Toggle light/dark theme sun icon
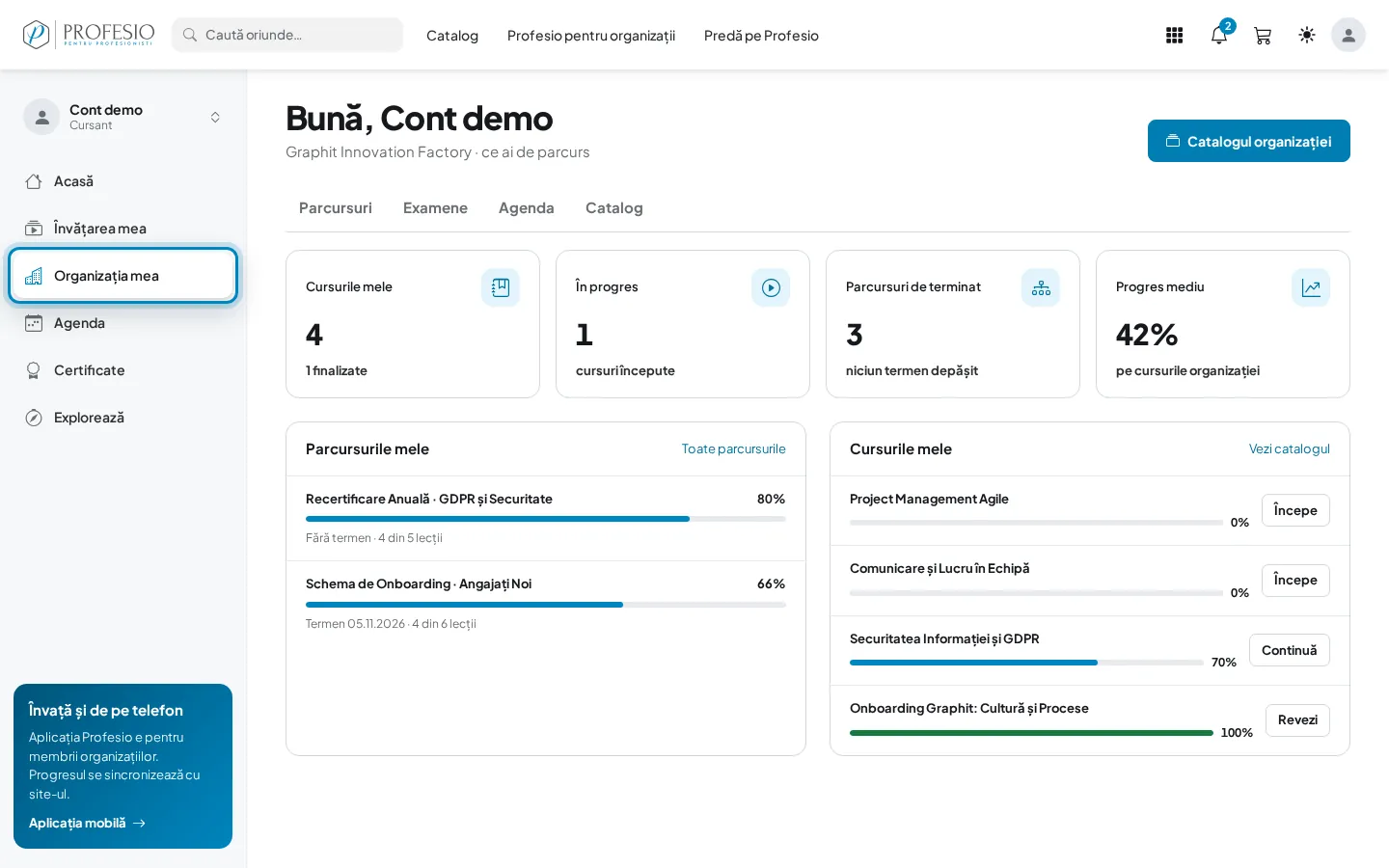The height and width of the screenshot is (868, 1389). (x=1307, y=35)
